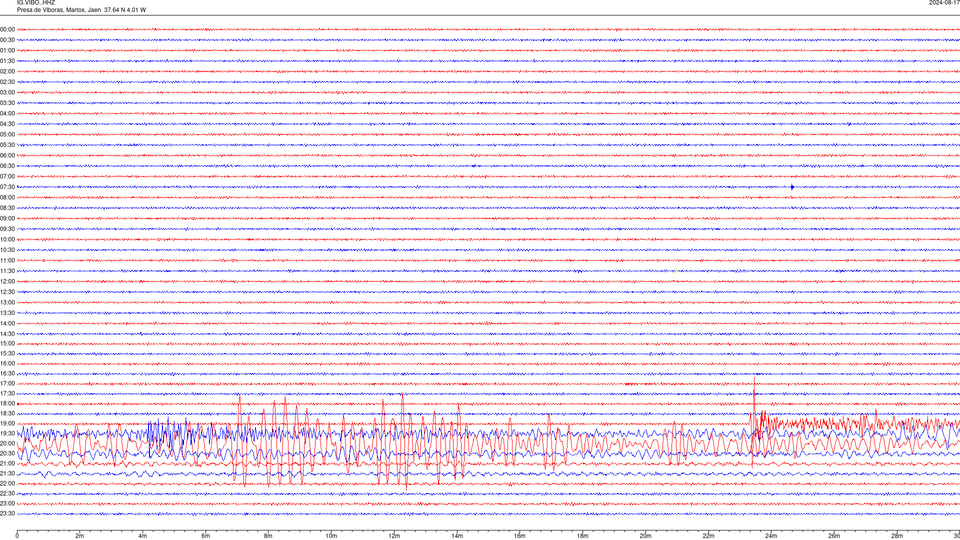The width and height of the screenshot is (960, 540).
Task: Choose the 04:30 row label
Action: (x=7, y=124)
